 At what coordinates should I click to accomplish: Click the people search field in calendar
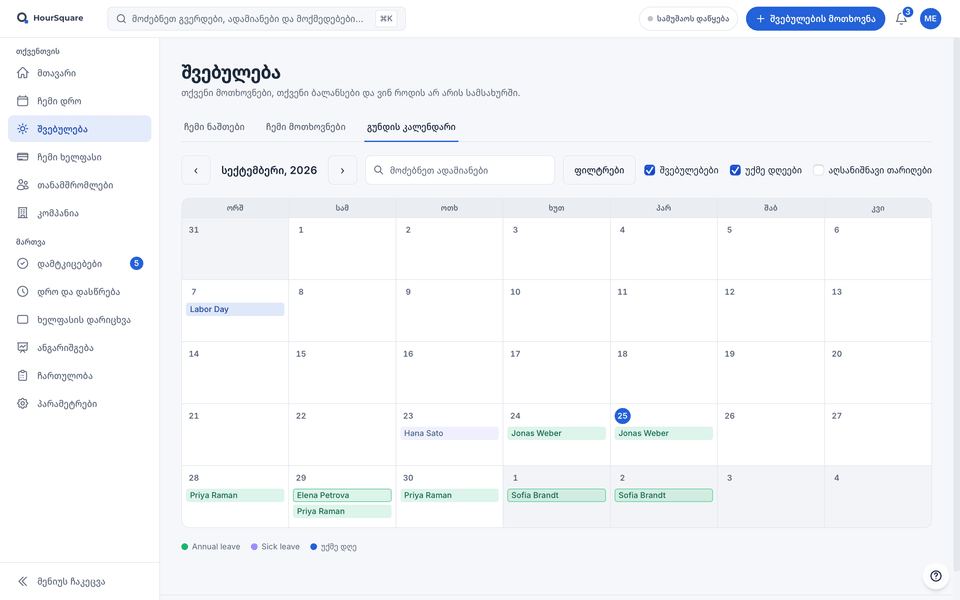click(460, 170)
